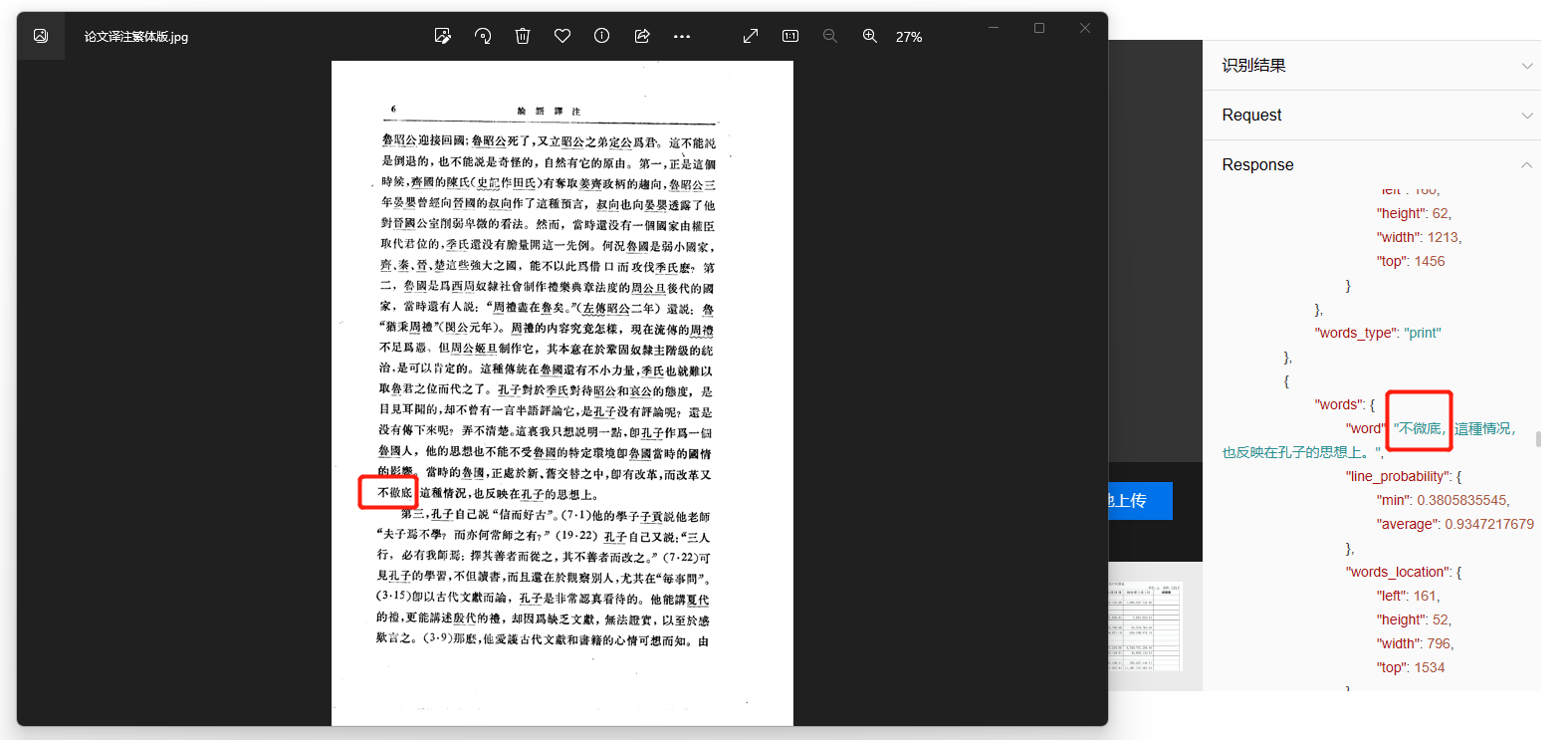Open the file info panel icon
This screenshot has width=1568, height=740.
(602, 36)
